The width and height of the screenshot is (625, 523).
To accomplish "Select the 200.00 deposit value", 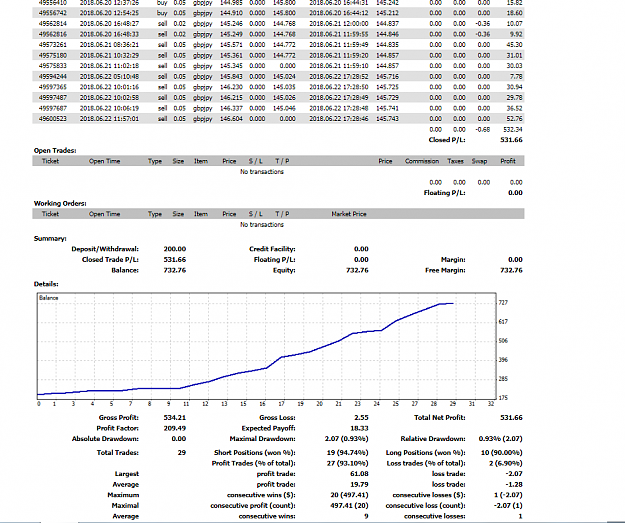I will tap(175, 249).
